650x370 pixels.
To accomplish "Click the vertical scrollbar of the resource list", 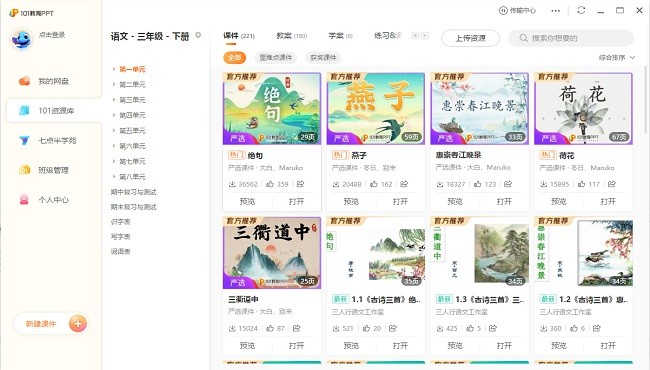I will coord(645,99).
